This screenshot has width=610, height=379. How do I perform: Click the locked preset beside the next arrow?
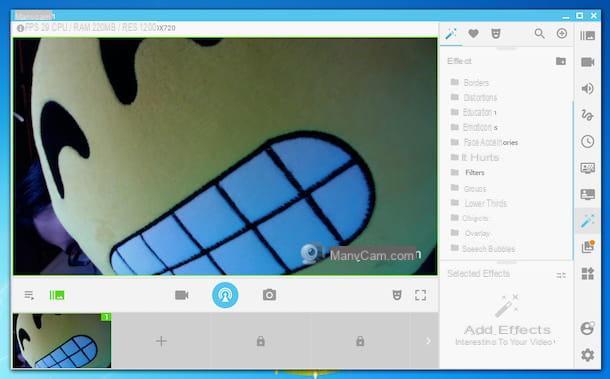360,341
